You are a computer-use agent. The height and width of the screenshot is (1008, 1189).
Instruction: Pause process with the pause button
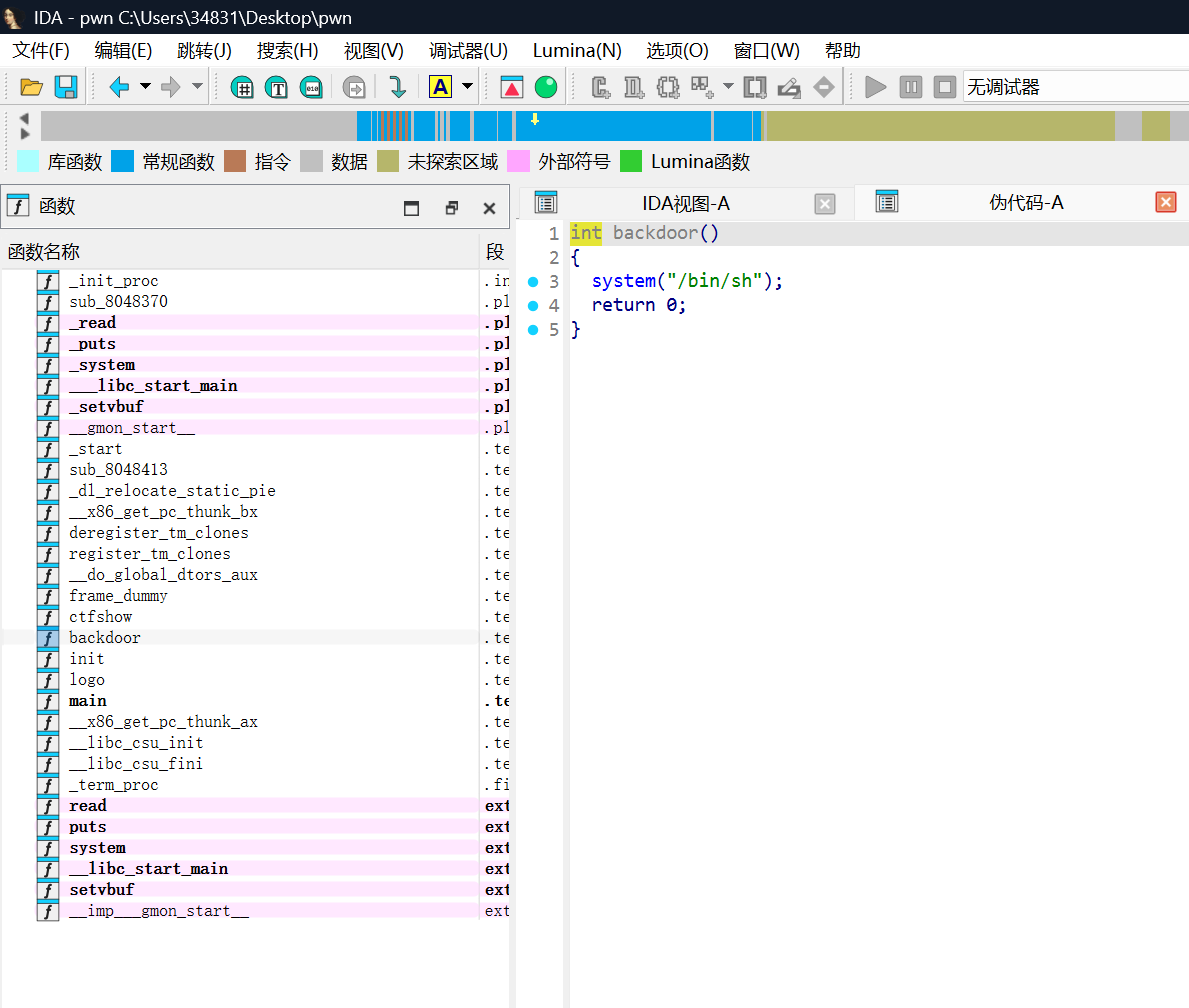point(911,87)
